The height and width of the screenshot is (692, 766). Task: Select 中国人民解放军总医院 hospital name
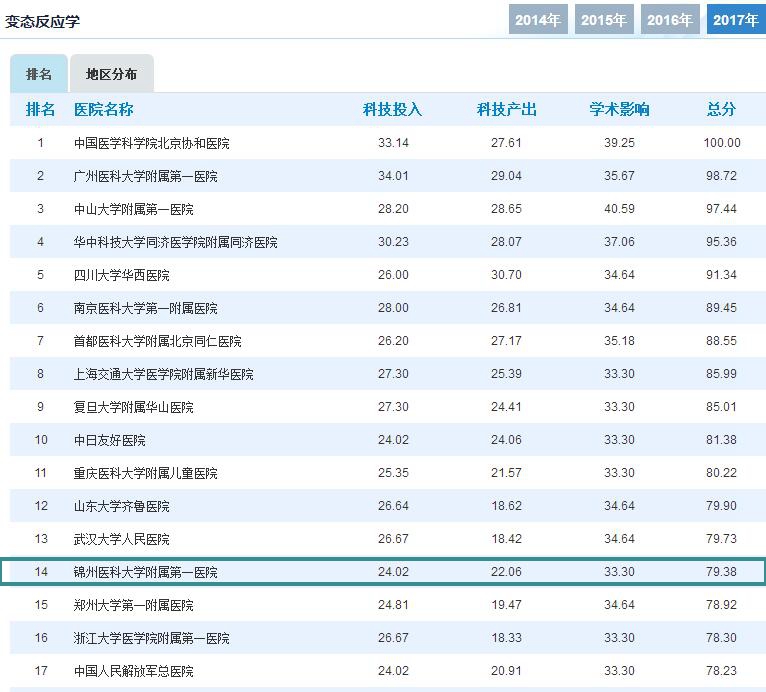click(133, 671)
